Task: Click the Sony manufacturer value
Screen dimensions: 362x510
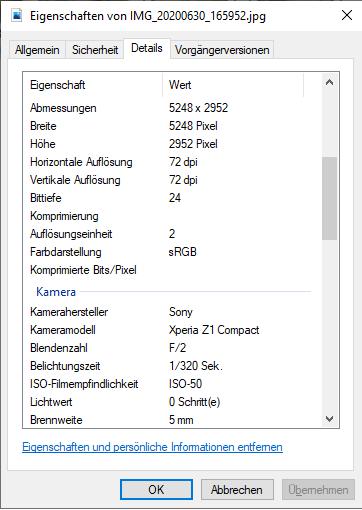Action: tap(181, 312)
